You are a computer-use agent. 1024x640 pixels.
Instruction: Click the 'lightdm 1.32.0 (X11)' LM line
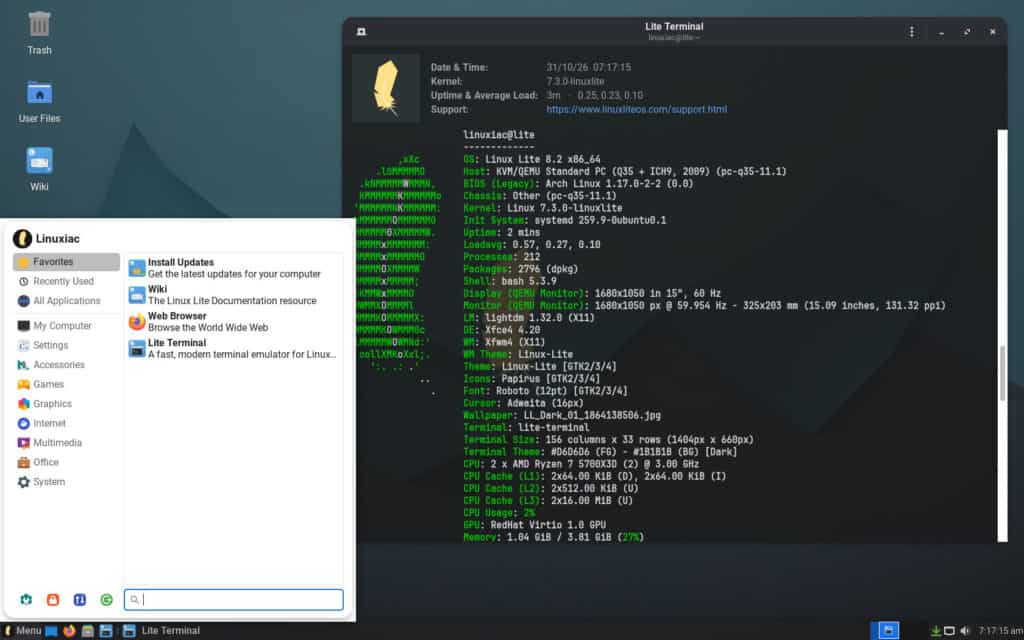[x=529, y=318]
